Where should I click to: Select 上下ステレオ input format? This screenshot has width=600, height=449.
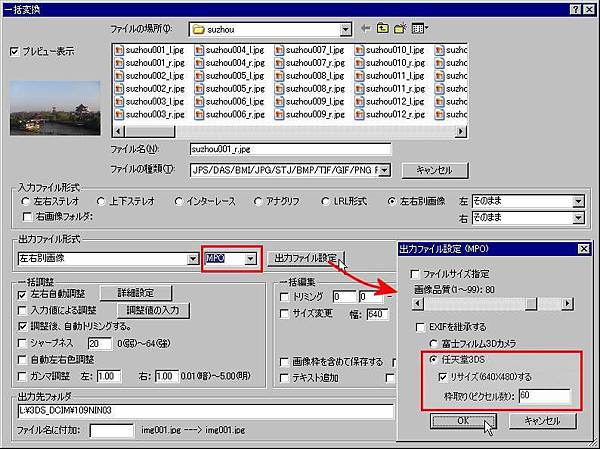pos(101,201)
